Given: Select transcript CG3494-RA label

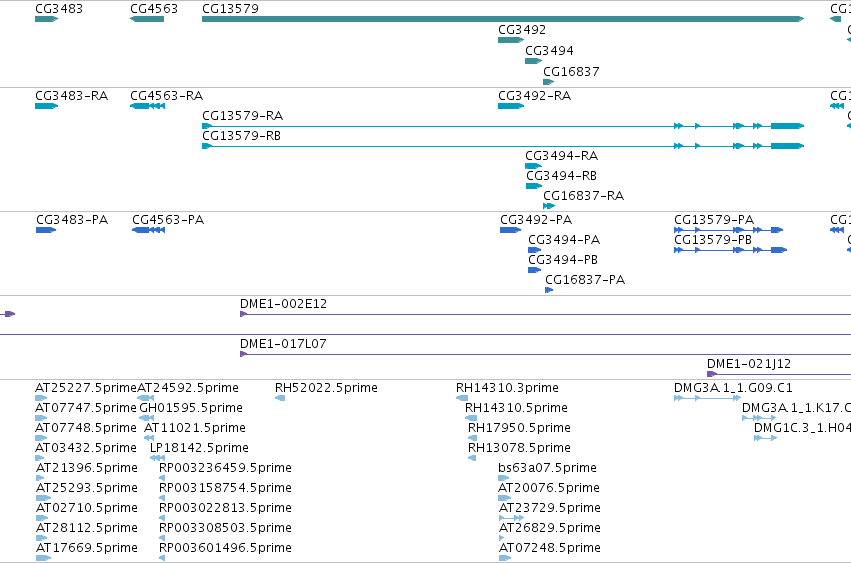Looking at the screenshot, I should point(561,156).
